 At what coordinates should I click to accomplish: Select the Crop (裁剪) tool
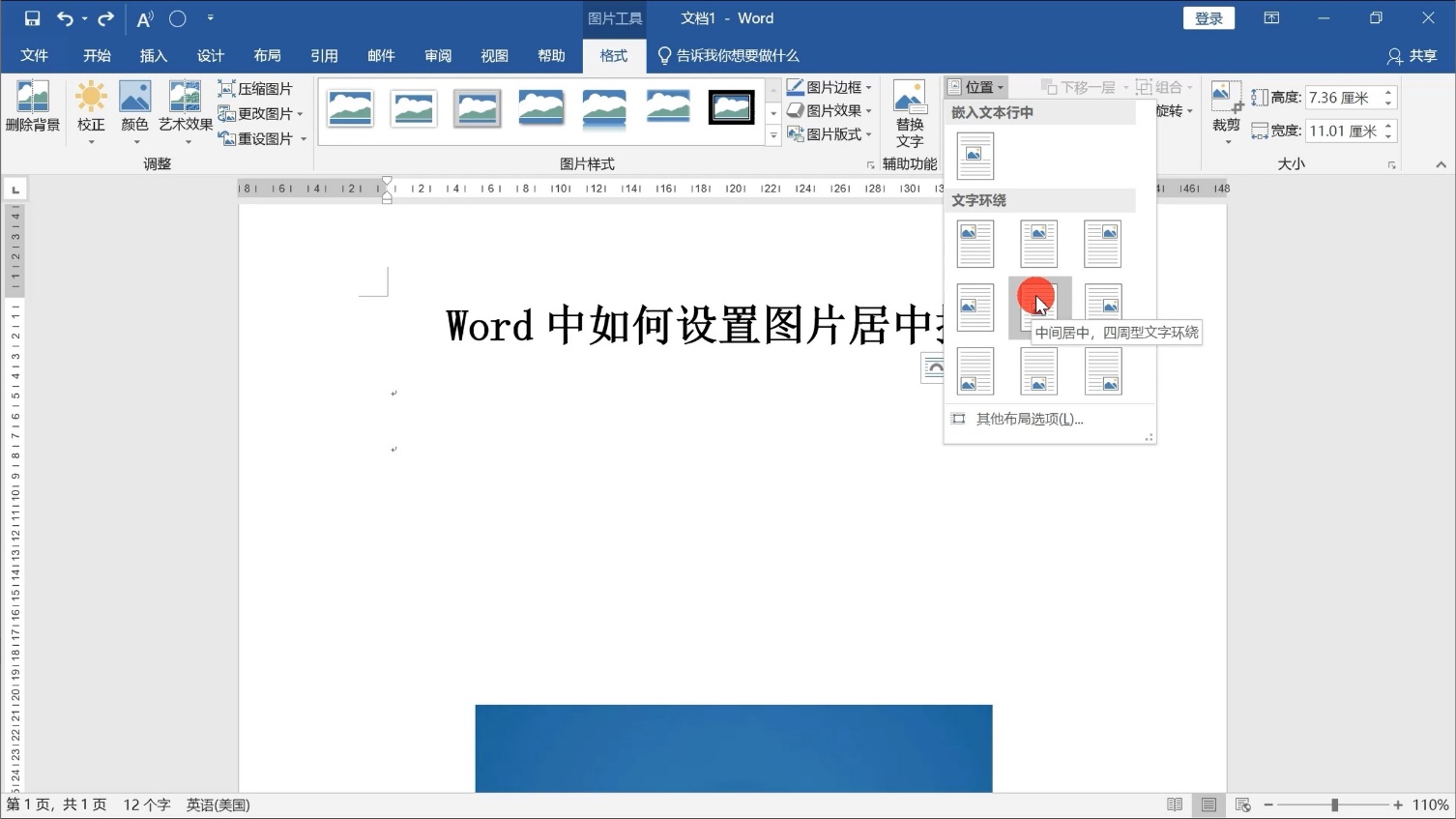click(x=1226, y=112)
